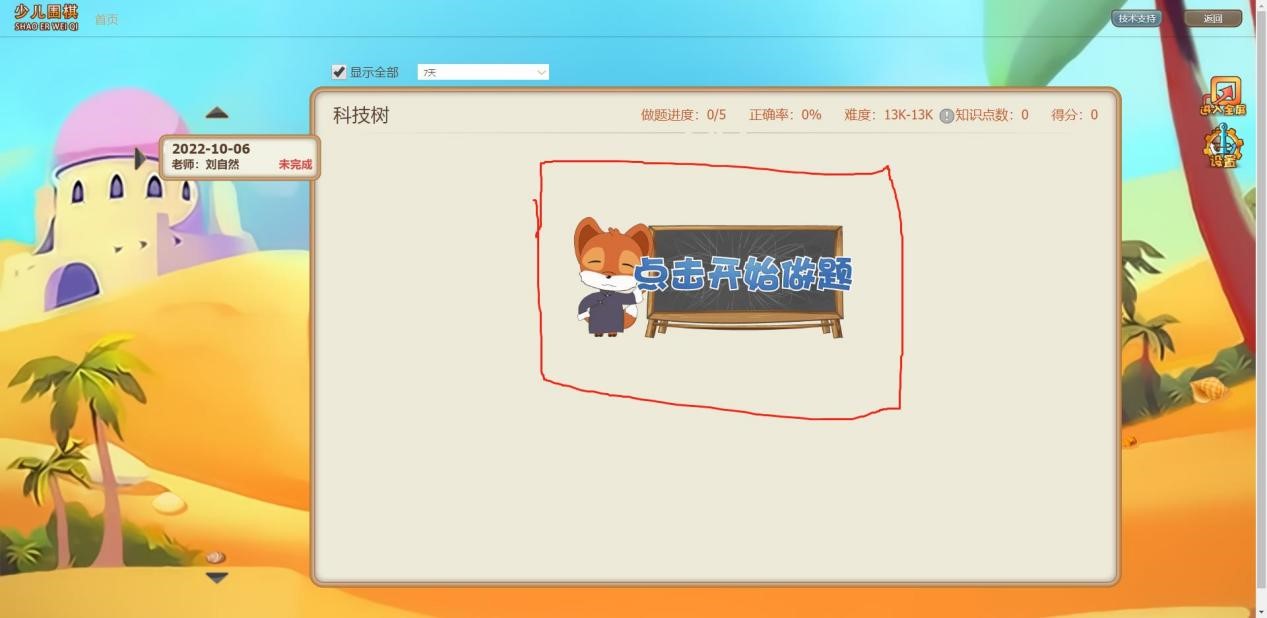Uncheck the 显示全部 checkbox
This screenshot has width=1267, height=618.
click(x=339, y=72)
